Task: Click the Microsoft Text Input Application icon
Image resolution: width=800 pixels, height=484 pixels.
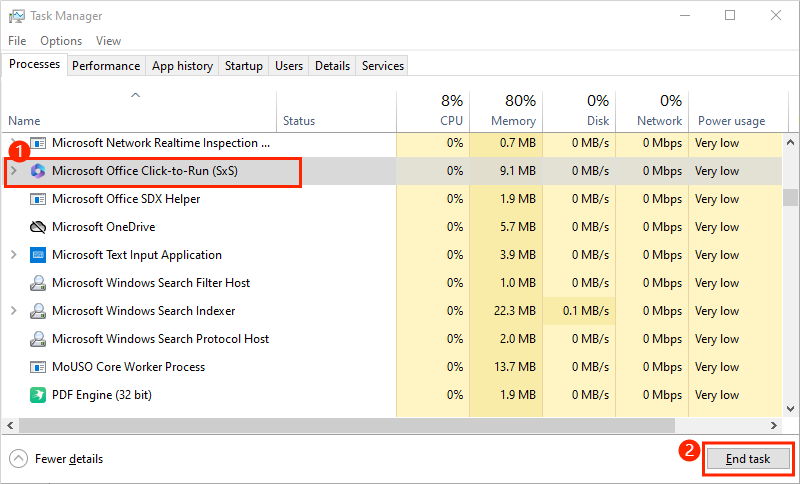Action: pos(38,255)
